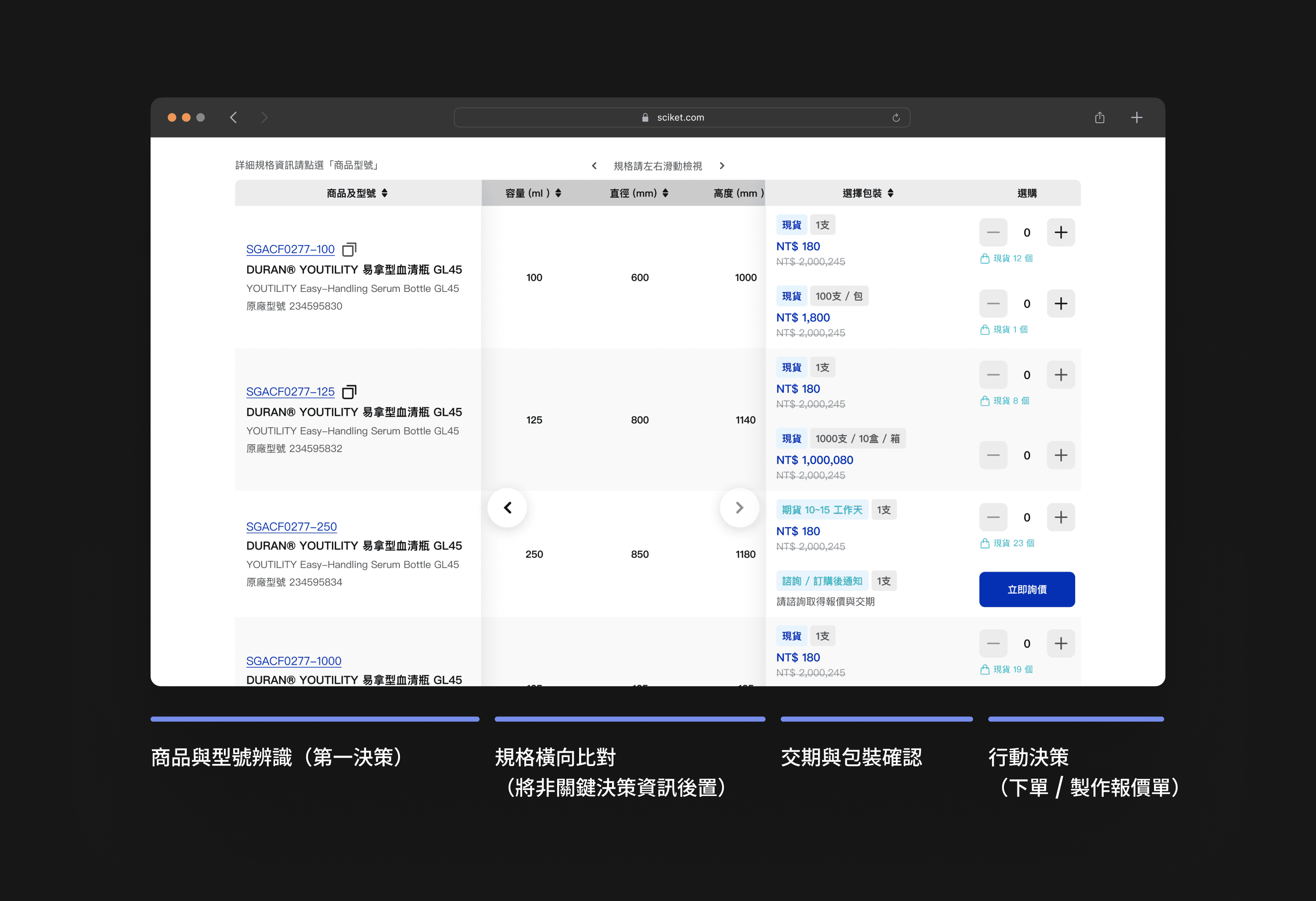Decrease quantity for 1000支/10盒/箱 package

pos(992,455)
